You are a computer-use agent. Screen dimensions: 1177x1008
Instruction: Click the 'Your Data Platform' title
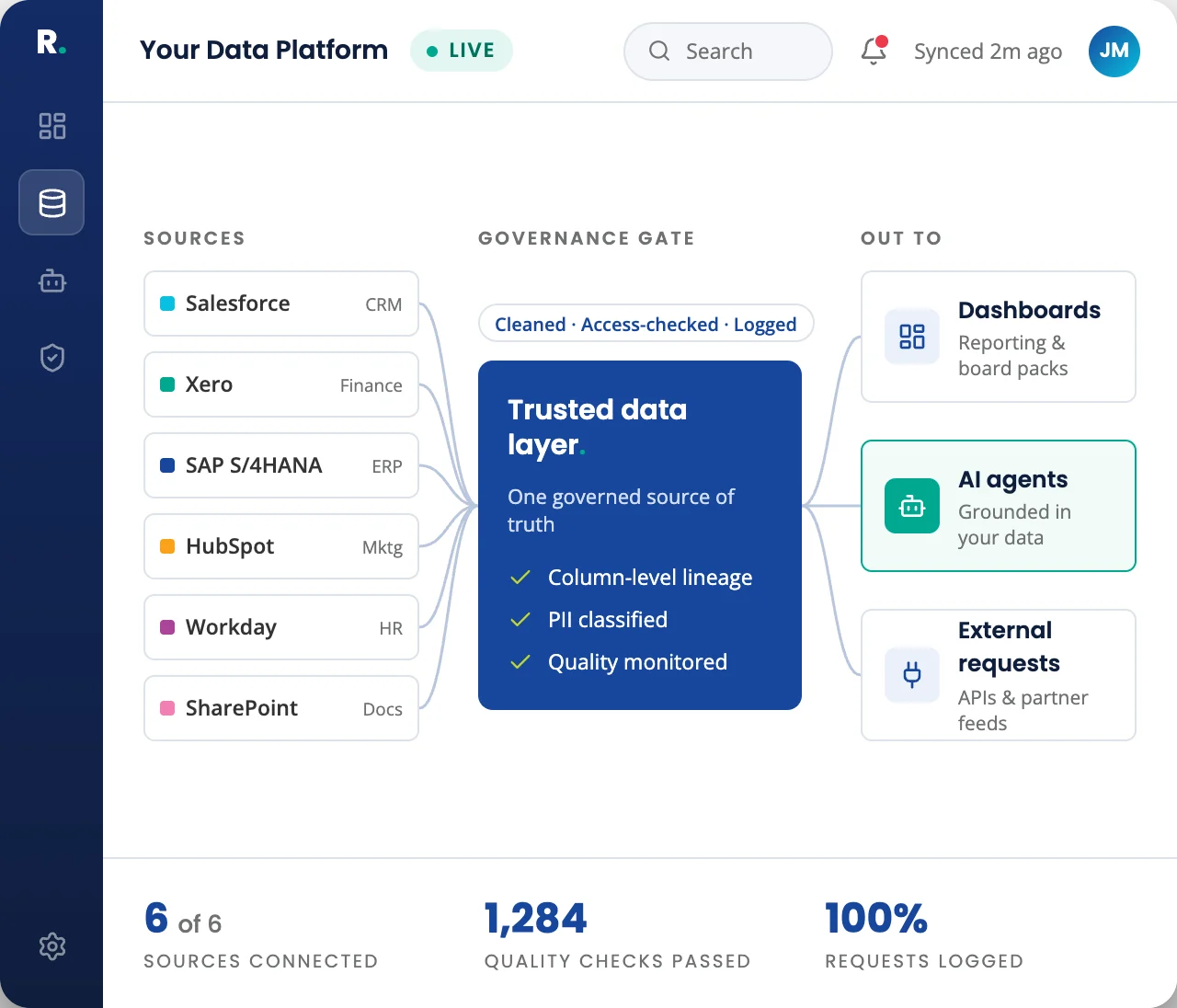[264, 50]
